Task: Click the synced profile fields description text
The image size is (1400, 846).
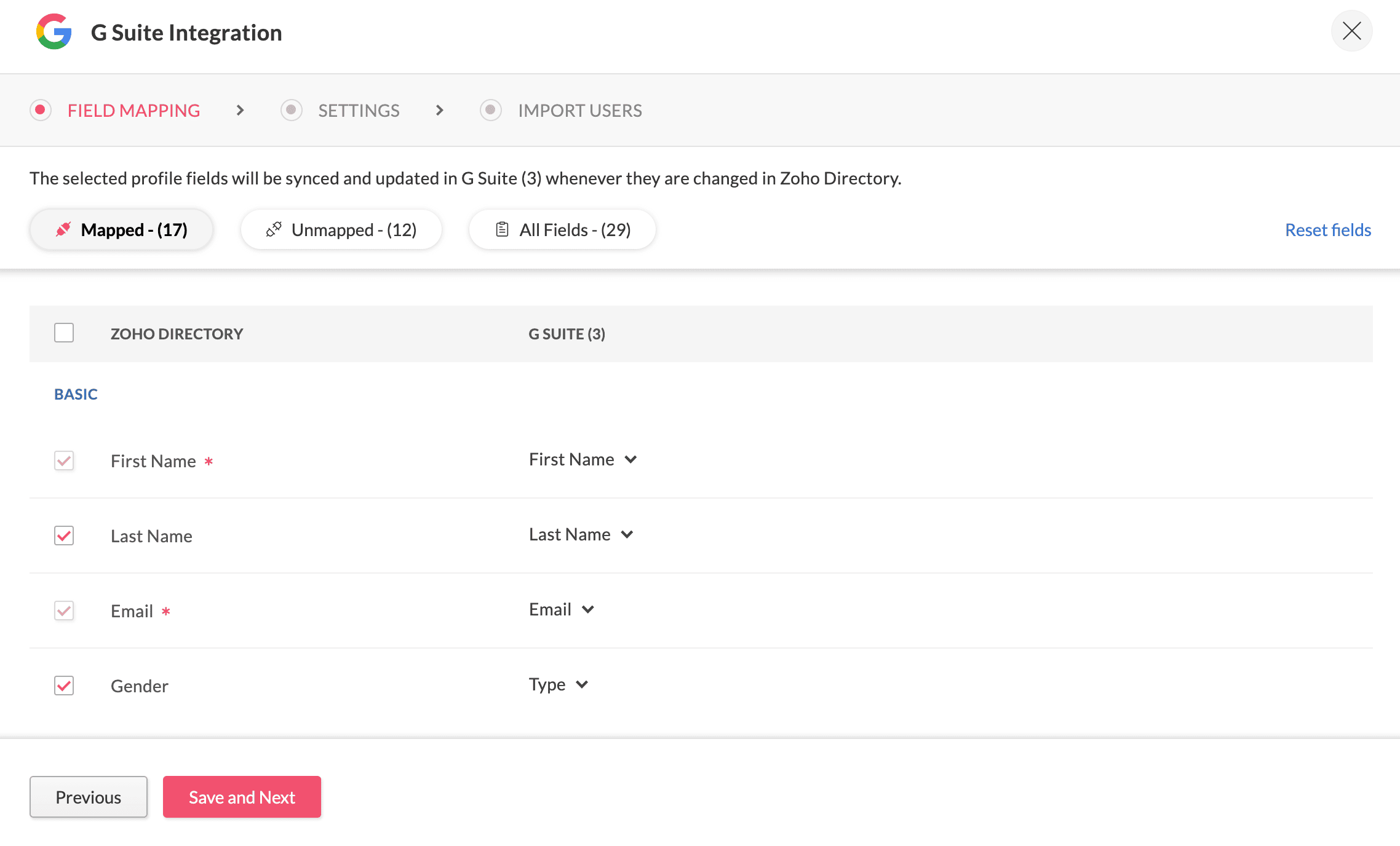Action: [466, 178]
